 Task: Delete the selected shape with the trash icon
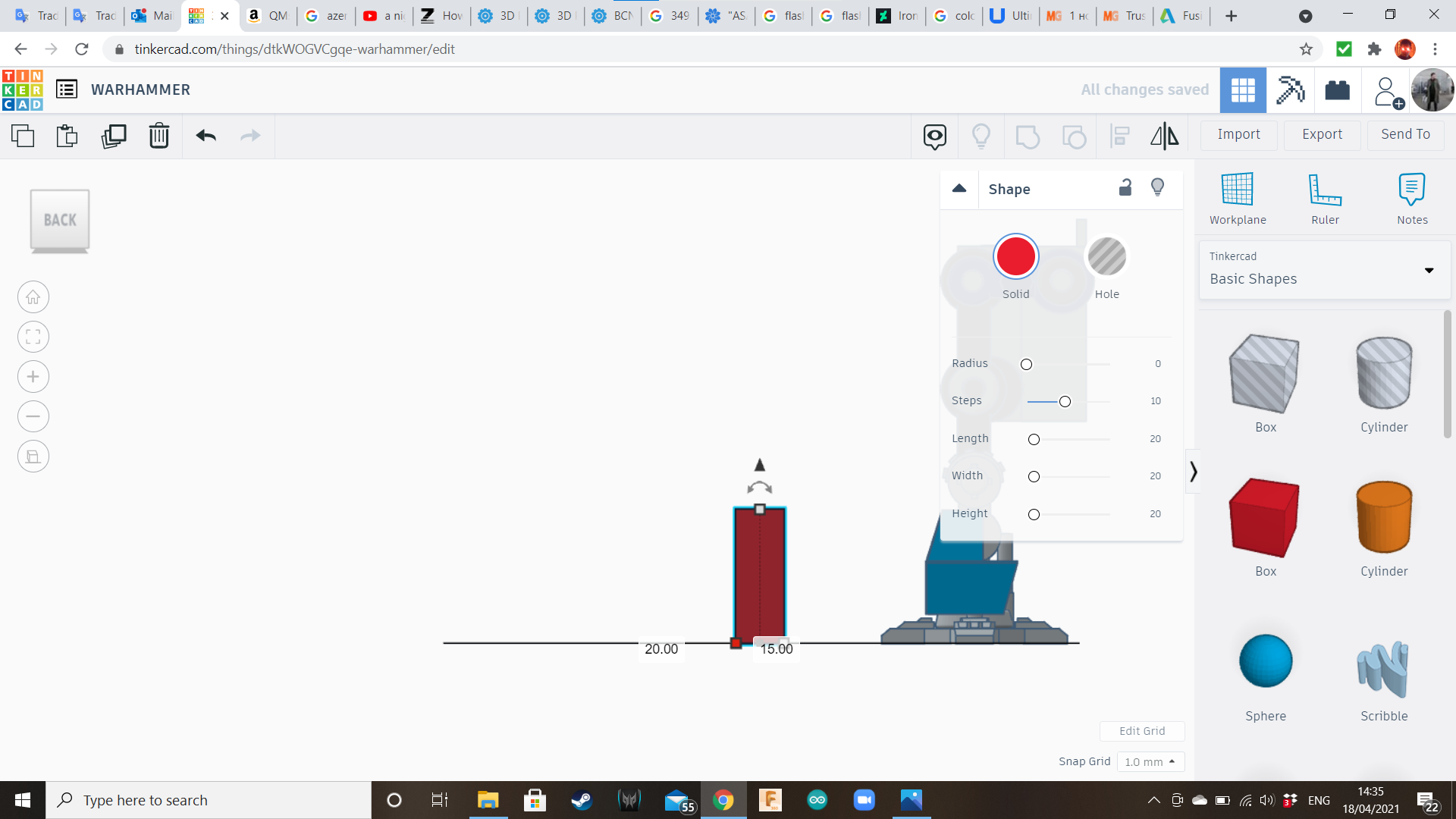point(159,136)
